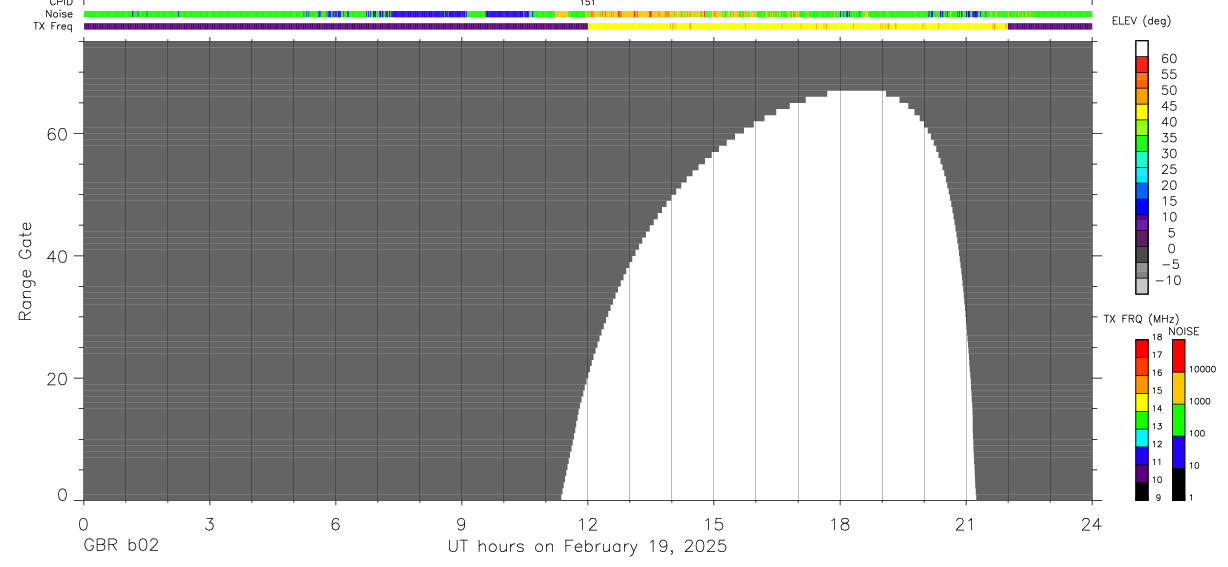1228x567 pixels.
Task: Click the '6' tick on UT hours axis
Action: (x=335, y=524)
